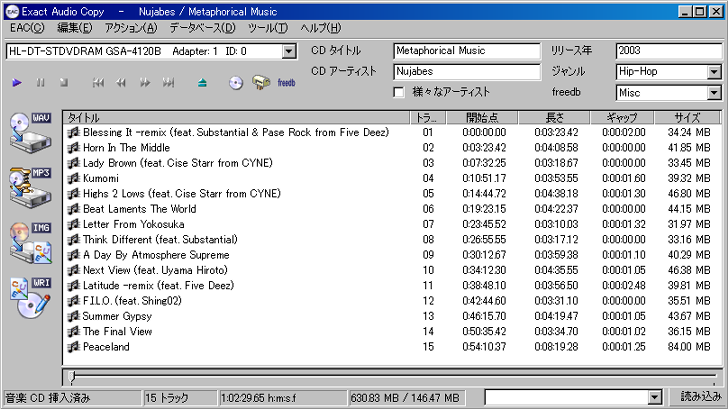Create CD image with IMG icon

(x=31, y=243)
